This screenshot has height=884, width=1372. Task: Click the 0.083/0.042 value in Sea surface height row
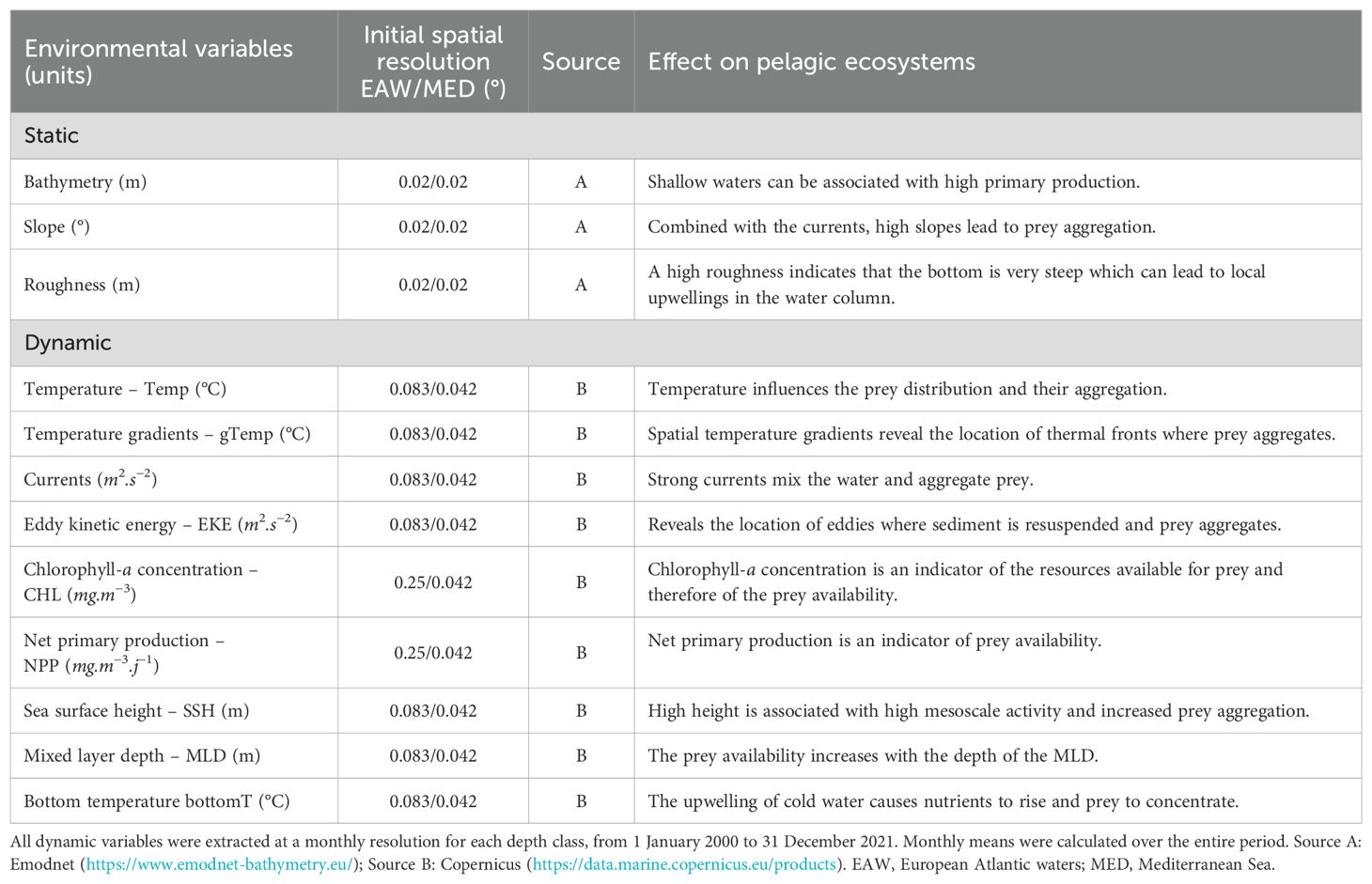pos(433,711)
